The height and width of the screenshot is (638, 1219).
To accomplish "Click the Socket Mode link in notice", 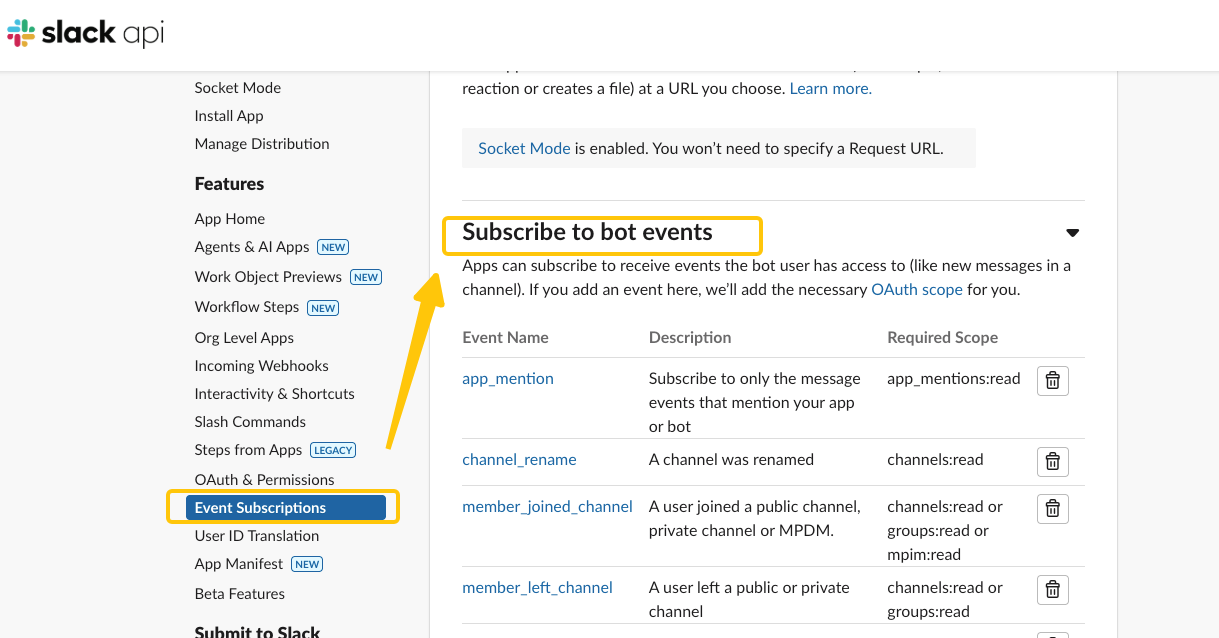I will (524, 149).
